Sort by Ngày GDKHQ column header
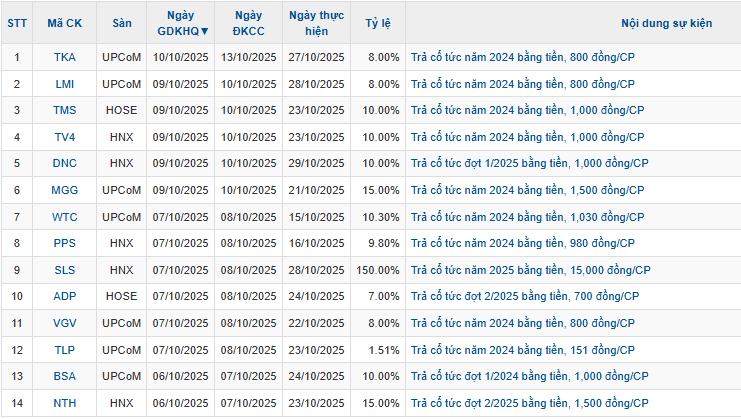The width and height of the screenshot is (741, 419). tap(183, 23)
